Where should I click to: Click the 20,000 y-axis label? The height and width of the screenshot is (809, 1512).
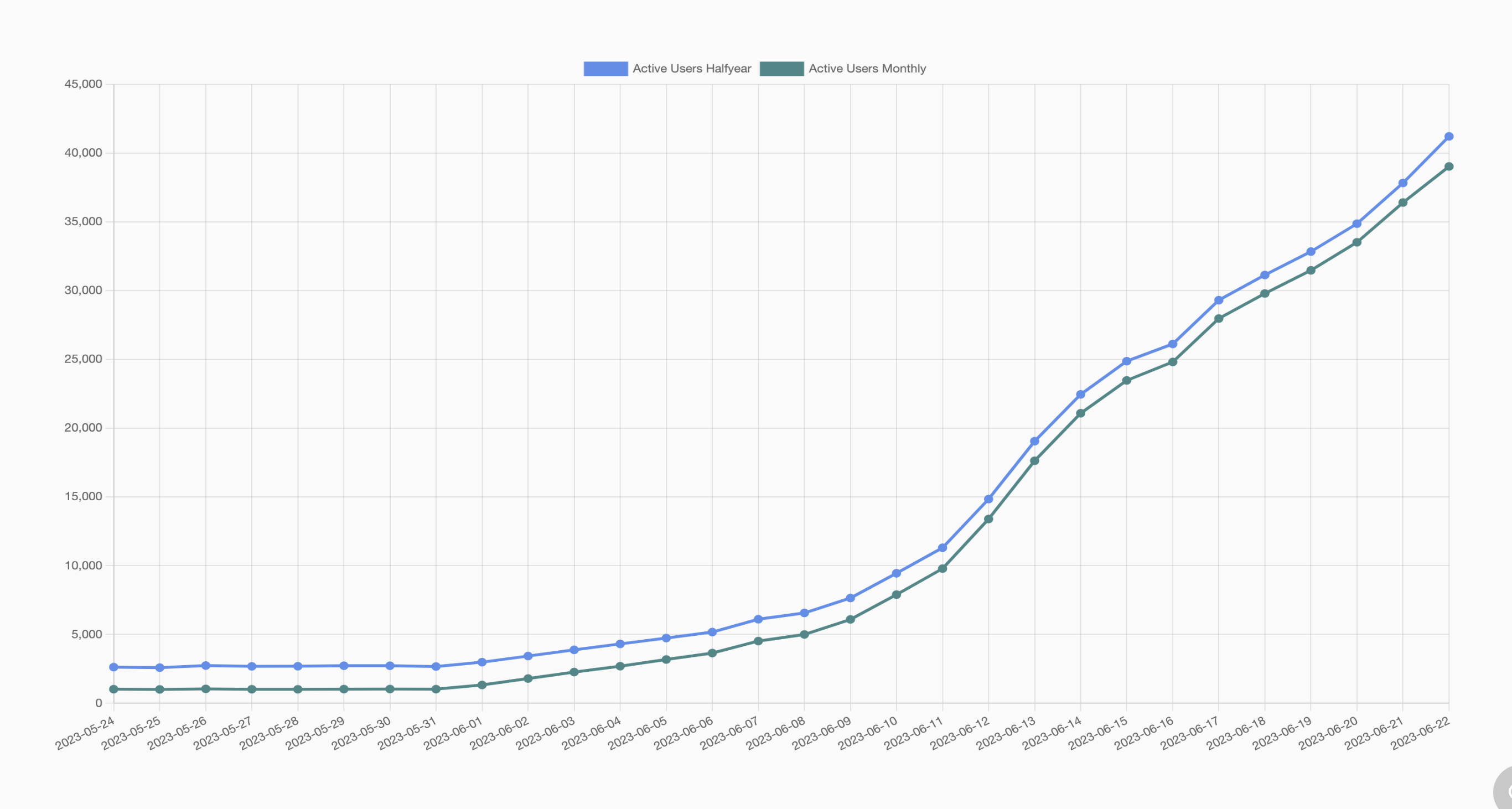pos(84,428)
